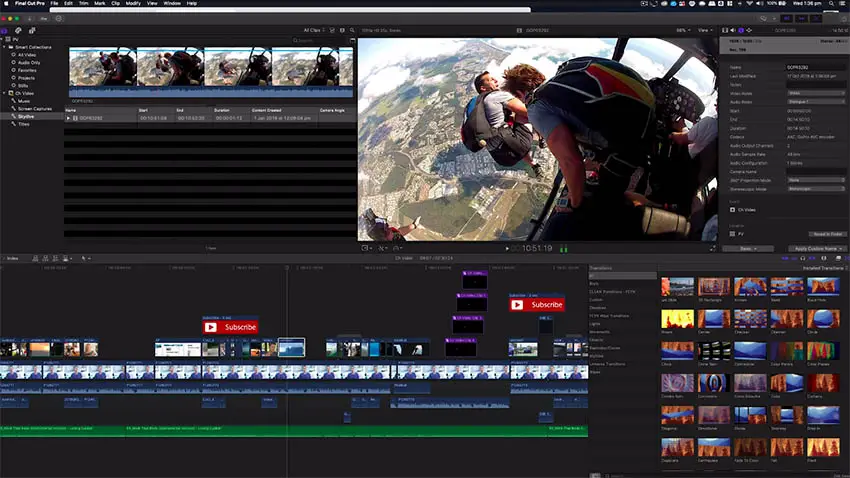Open the Audio inspector speaker icon

click(733, 30)
